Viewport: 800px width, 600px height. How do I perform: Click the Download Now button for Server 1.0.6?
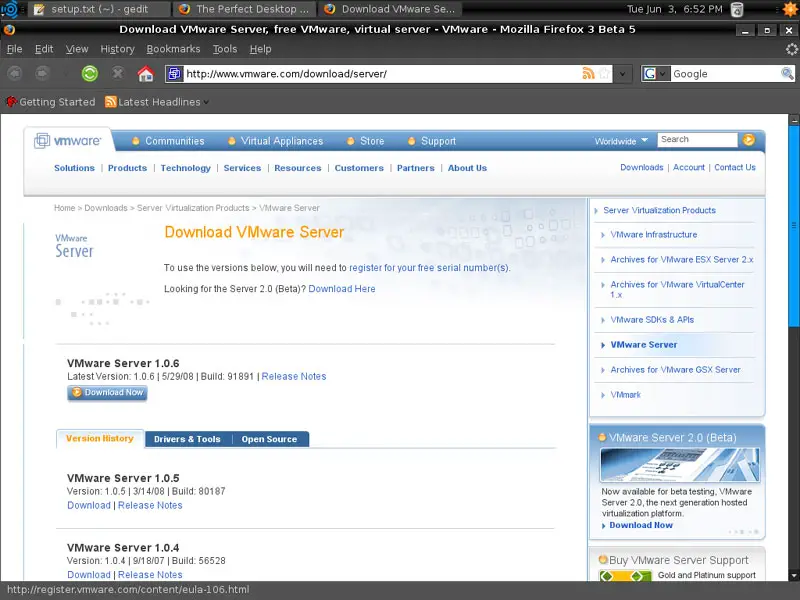point(107,393)
